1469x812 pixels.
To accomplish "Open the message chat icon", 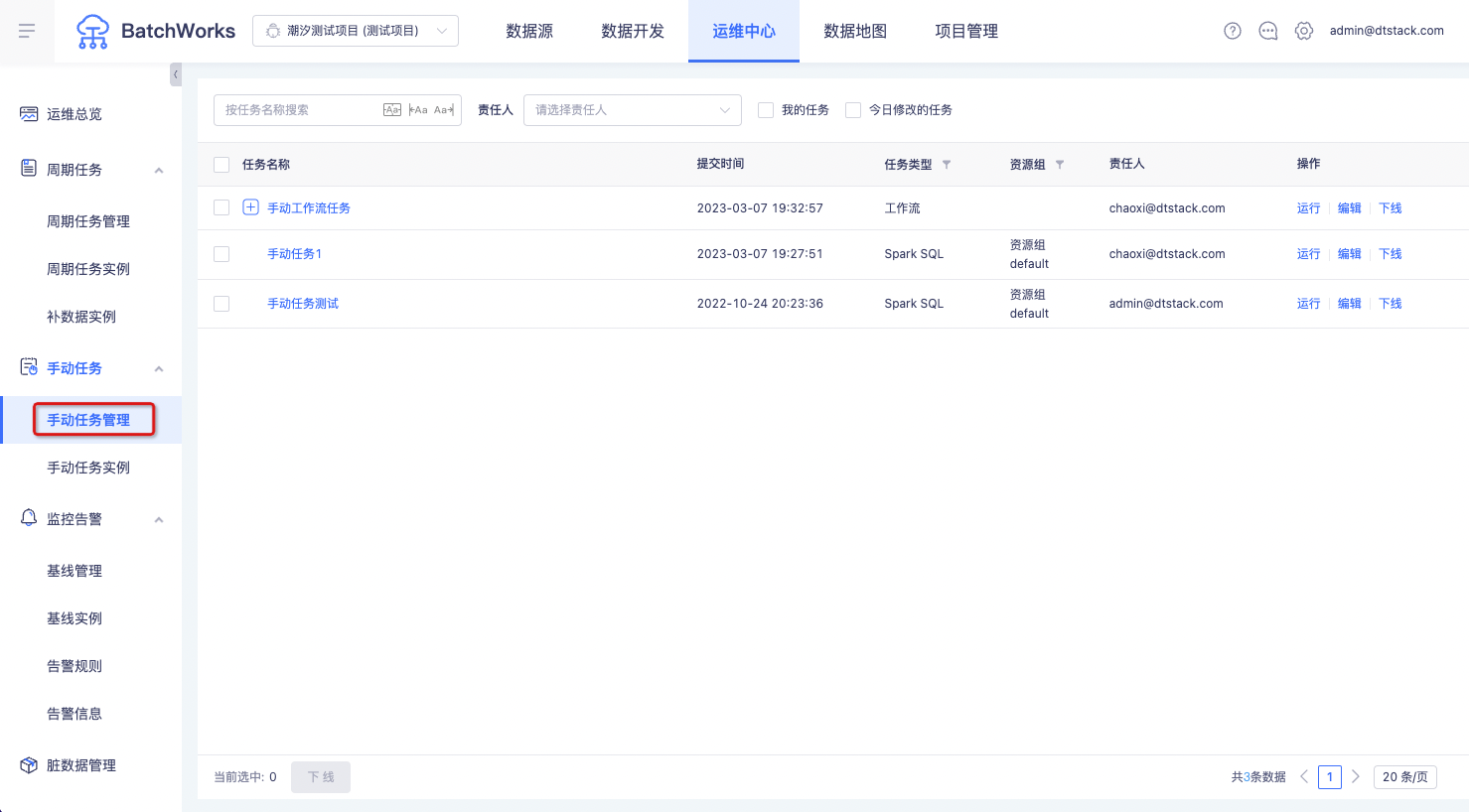I will (1268, 31).
